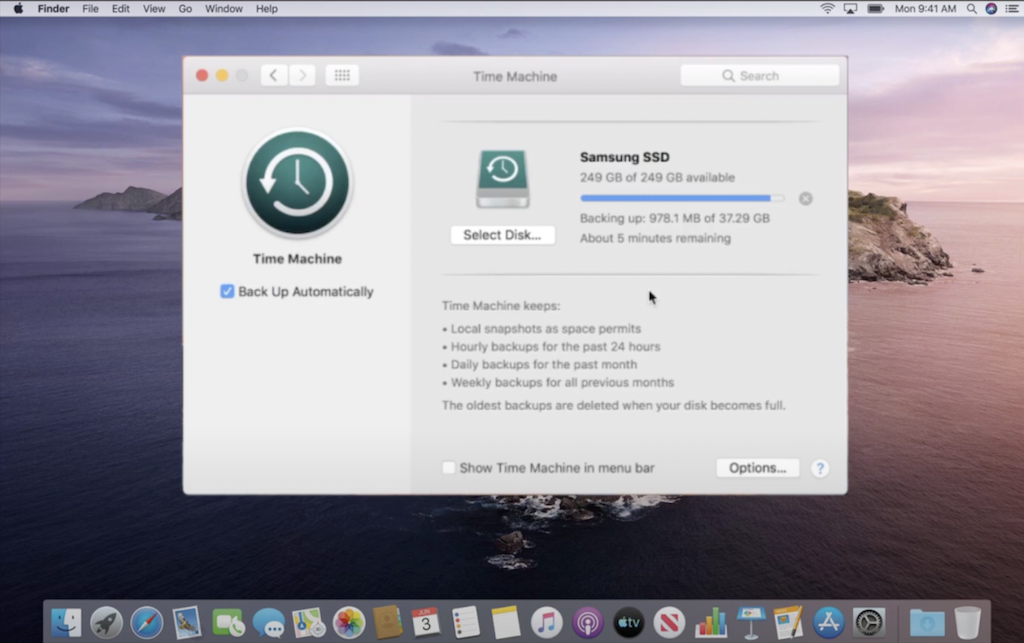Viewport: 1024px width, 643px height.
Task: Click '249 GB of 249 GB available' text
Action: coord(657,178)
